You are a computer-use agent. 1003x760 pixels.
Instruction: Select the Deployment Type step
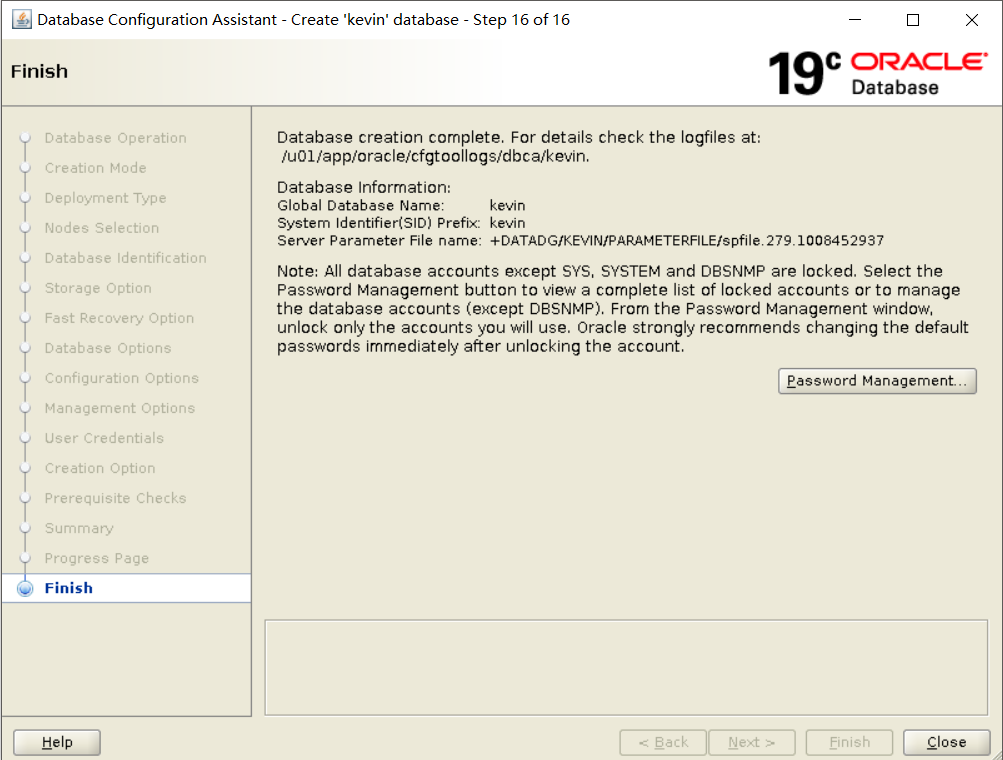106,198
